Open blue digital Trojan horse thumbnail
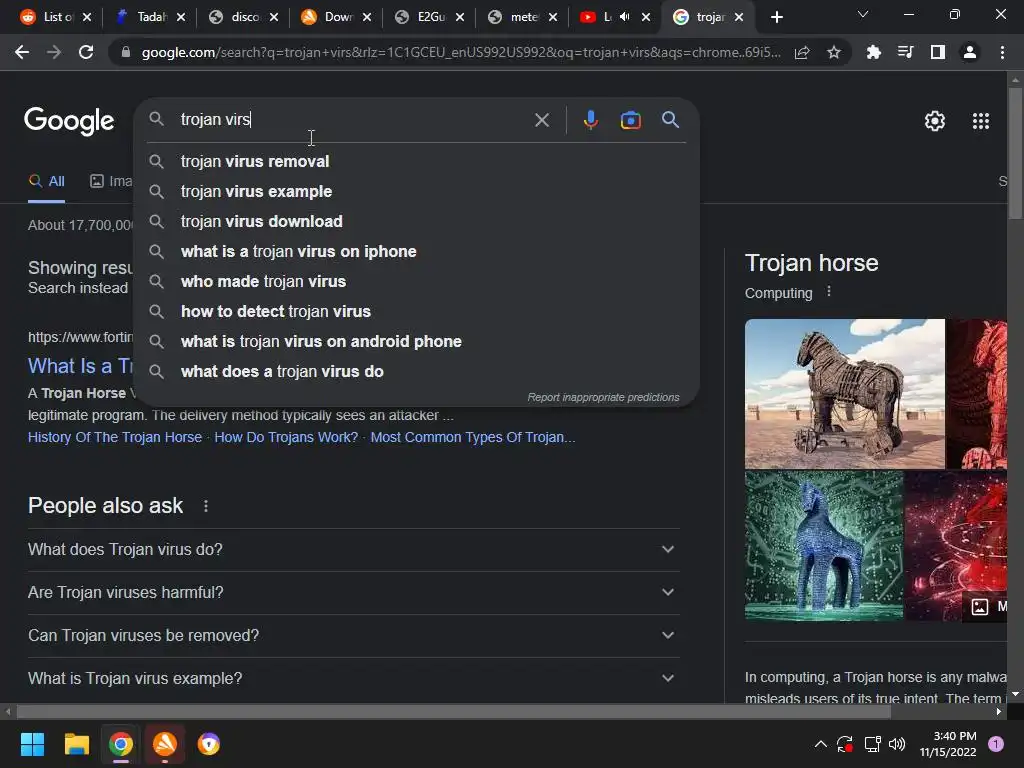The image size is (1024, 768). (824, 546)
